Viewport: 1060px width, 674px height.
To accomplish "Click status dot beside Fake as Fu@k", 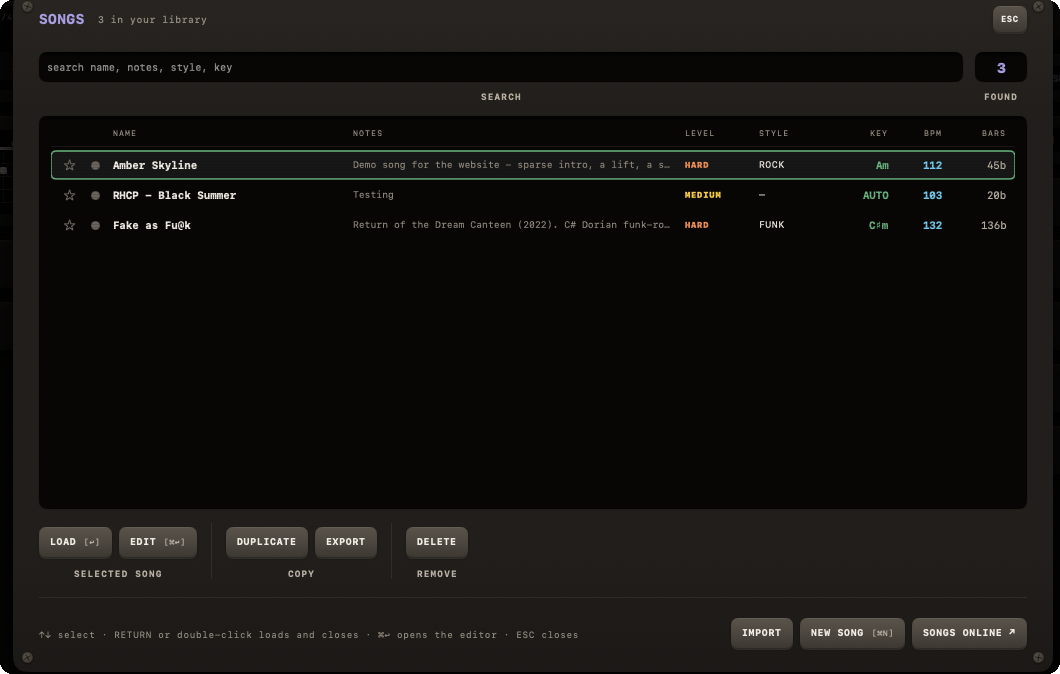I will [95, 225].
